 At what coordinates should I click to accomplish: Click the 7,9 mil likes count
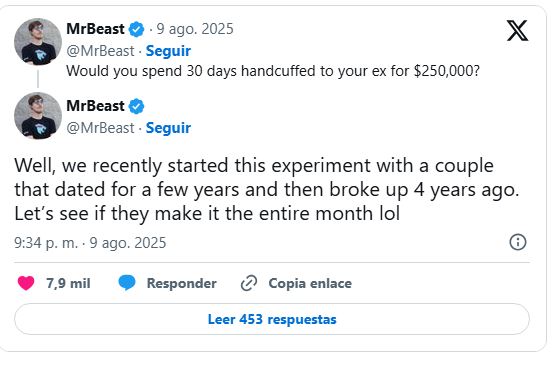(68, 283)
